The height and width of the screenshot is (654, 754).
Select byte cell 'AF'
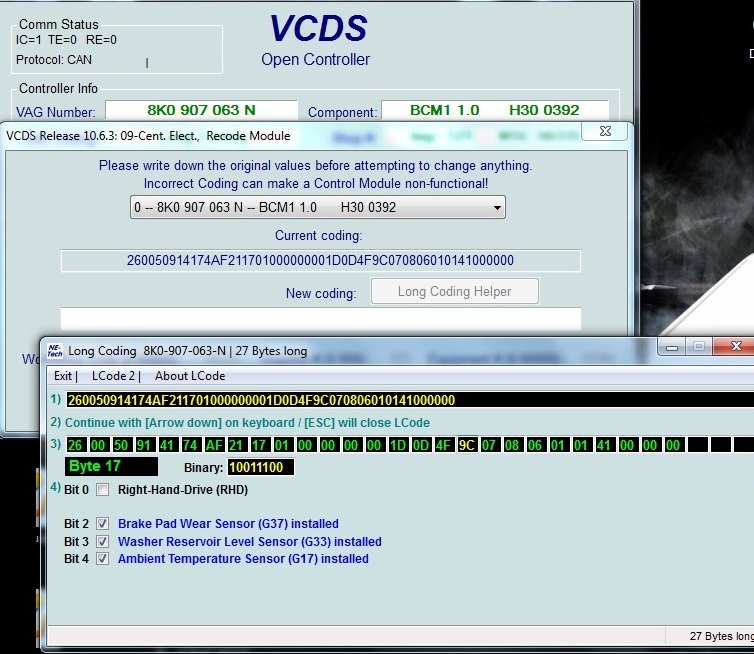click(x=214, y=445)
